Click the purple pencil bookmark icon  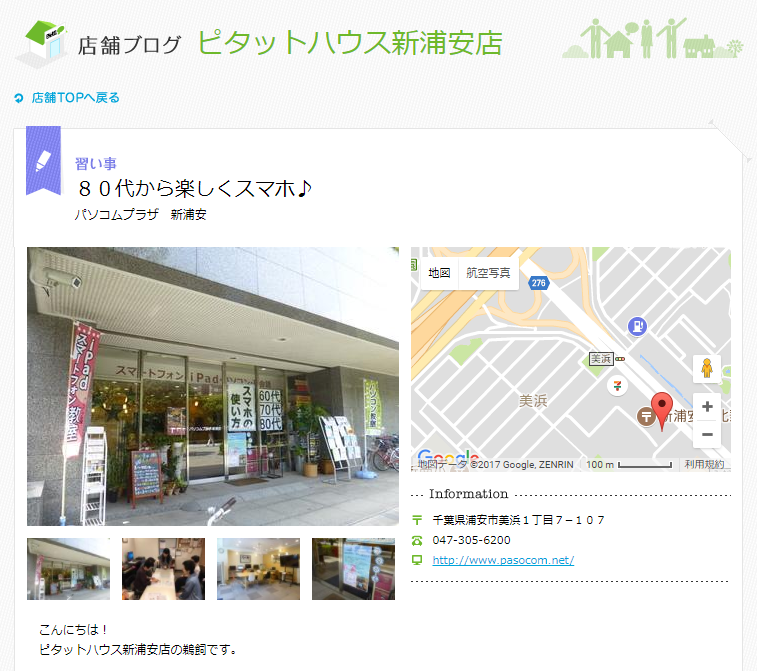pos(43,161)
